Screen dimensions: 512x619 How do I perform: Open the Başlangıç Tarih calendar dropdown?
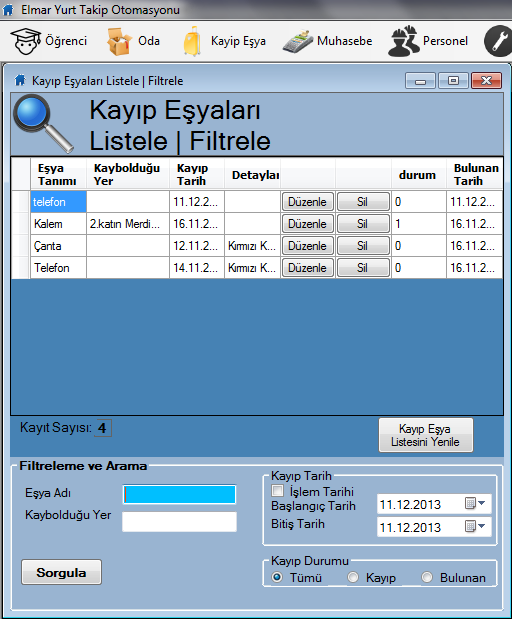[x=474, y=504]
